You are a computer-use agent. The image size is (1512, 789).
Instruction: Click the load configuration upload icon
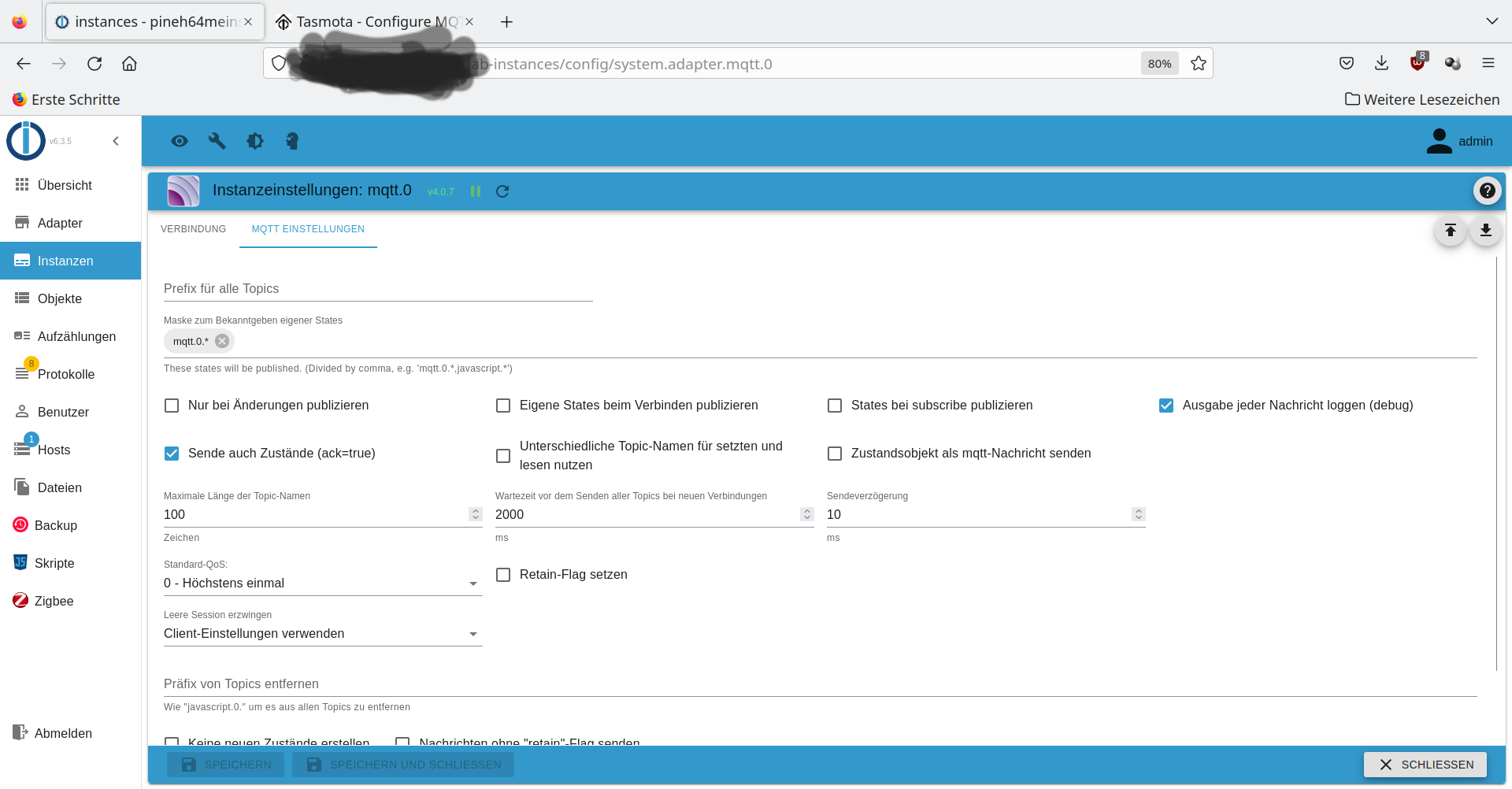[x=1451, y=230]
